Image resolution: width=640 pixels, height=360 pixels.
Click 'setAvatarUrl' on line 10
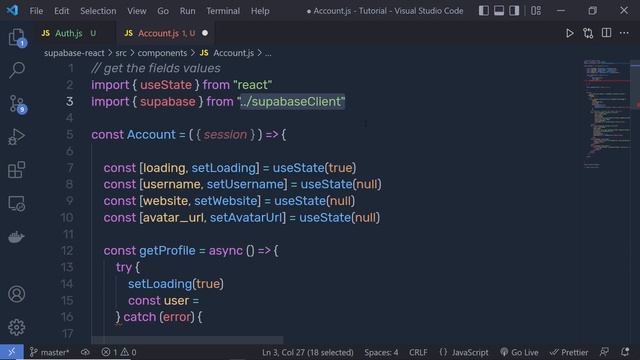[x=246, y=218]
